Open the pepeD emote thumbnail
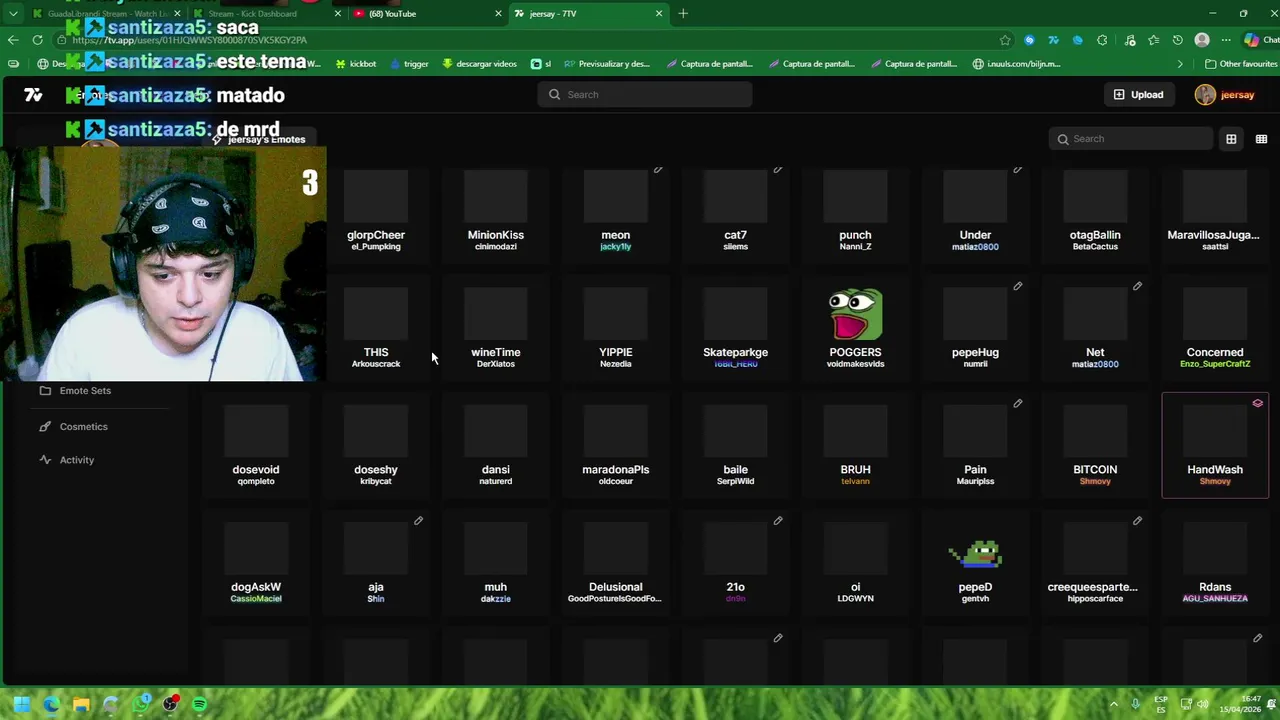The width and height of the screenshot is (1280, 720). point(975,554)
